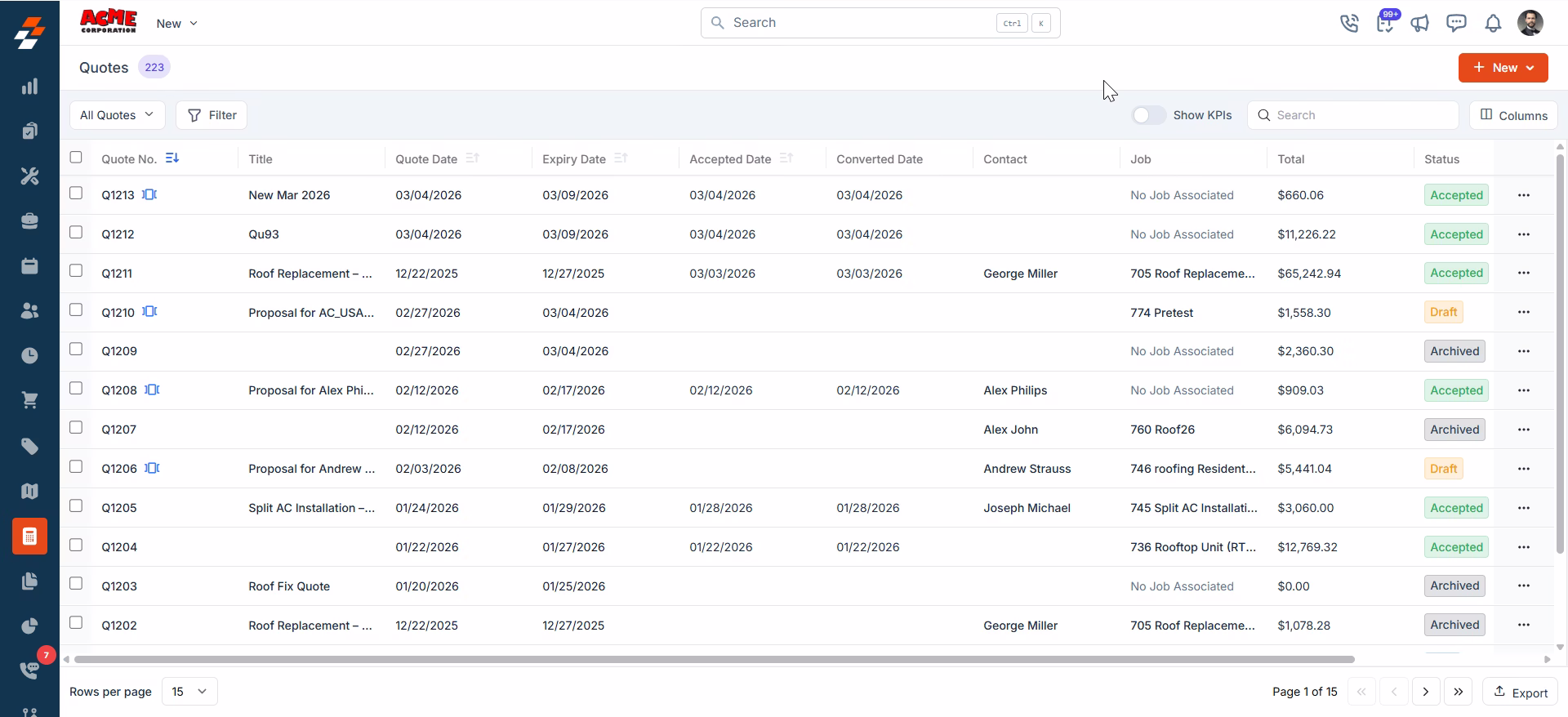Open the map sidebar icon

[x=29, y=491]
